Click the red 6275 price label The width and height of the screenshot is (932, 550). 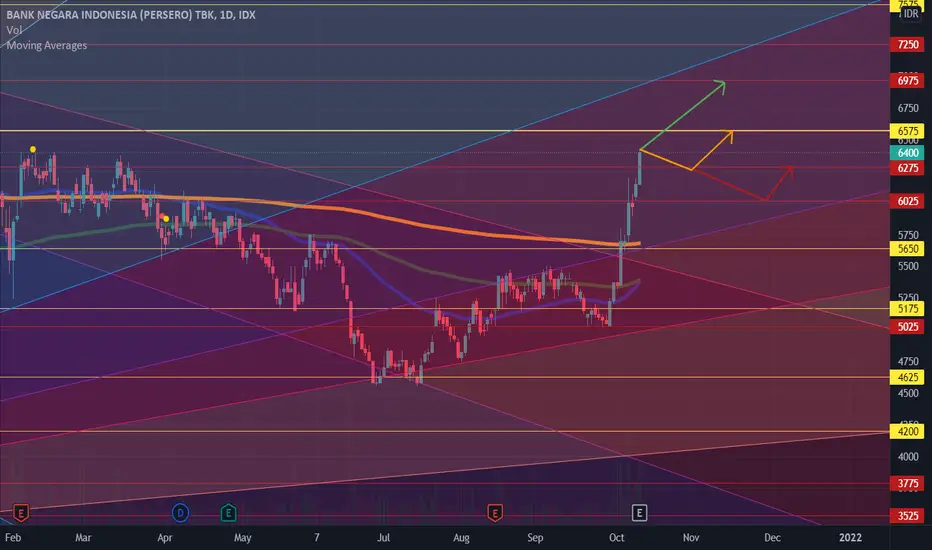(907, 168)
